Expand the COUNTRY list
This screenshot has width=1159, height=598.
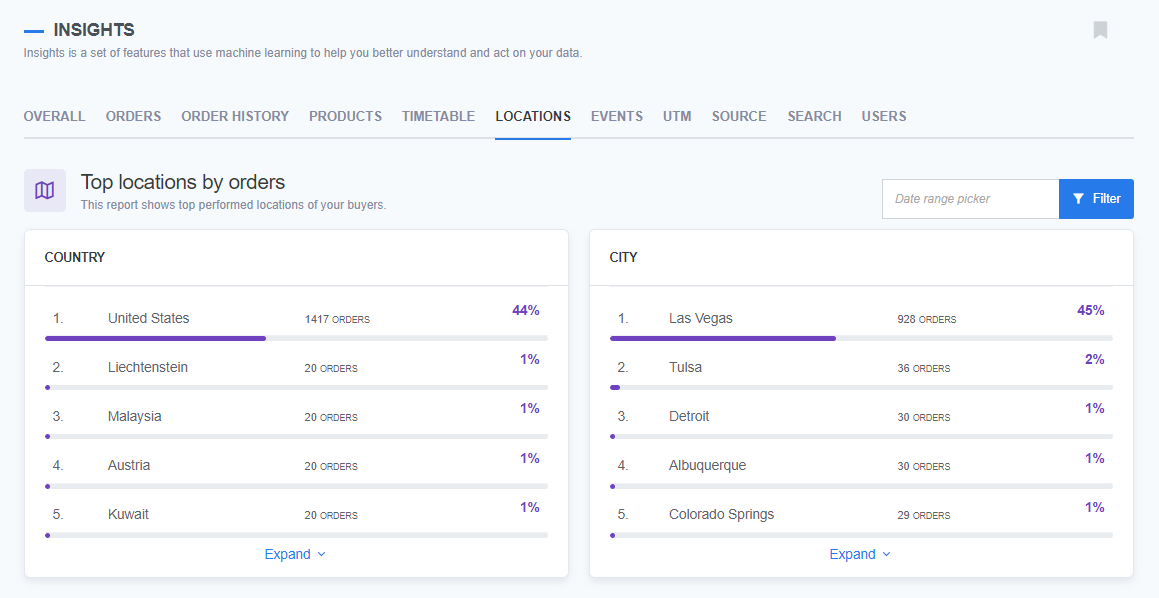click(x=295, y=554)
